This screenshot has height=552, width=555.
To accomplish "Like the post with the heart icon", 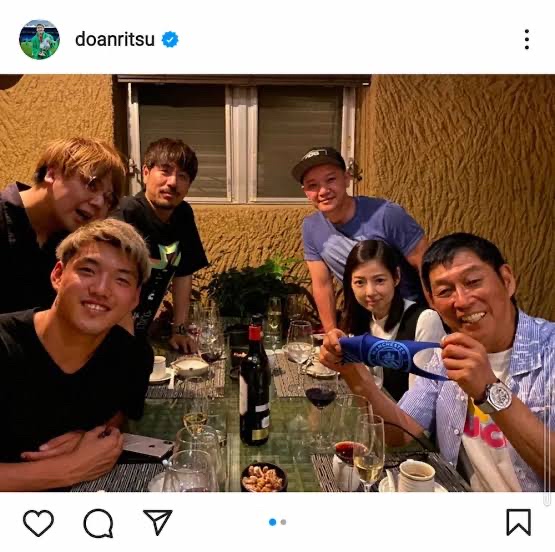I will [38, 523].
